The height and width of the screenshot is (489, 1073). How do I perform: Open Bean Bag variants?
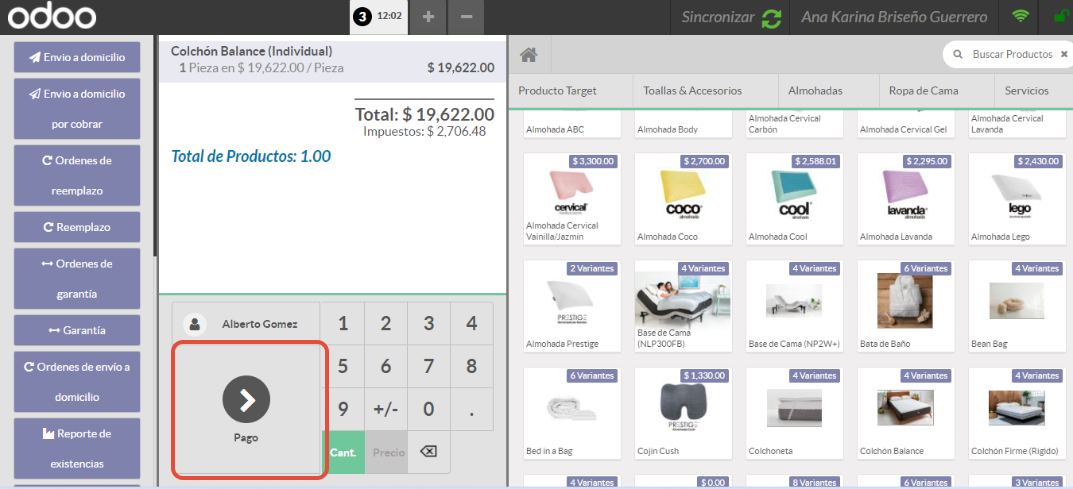coord(1017,306)
